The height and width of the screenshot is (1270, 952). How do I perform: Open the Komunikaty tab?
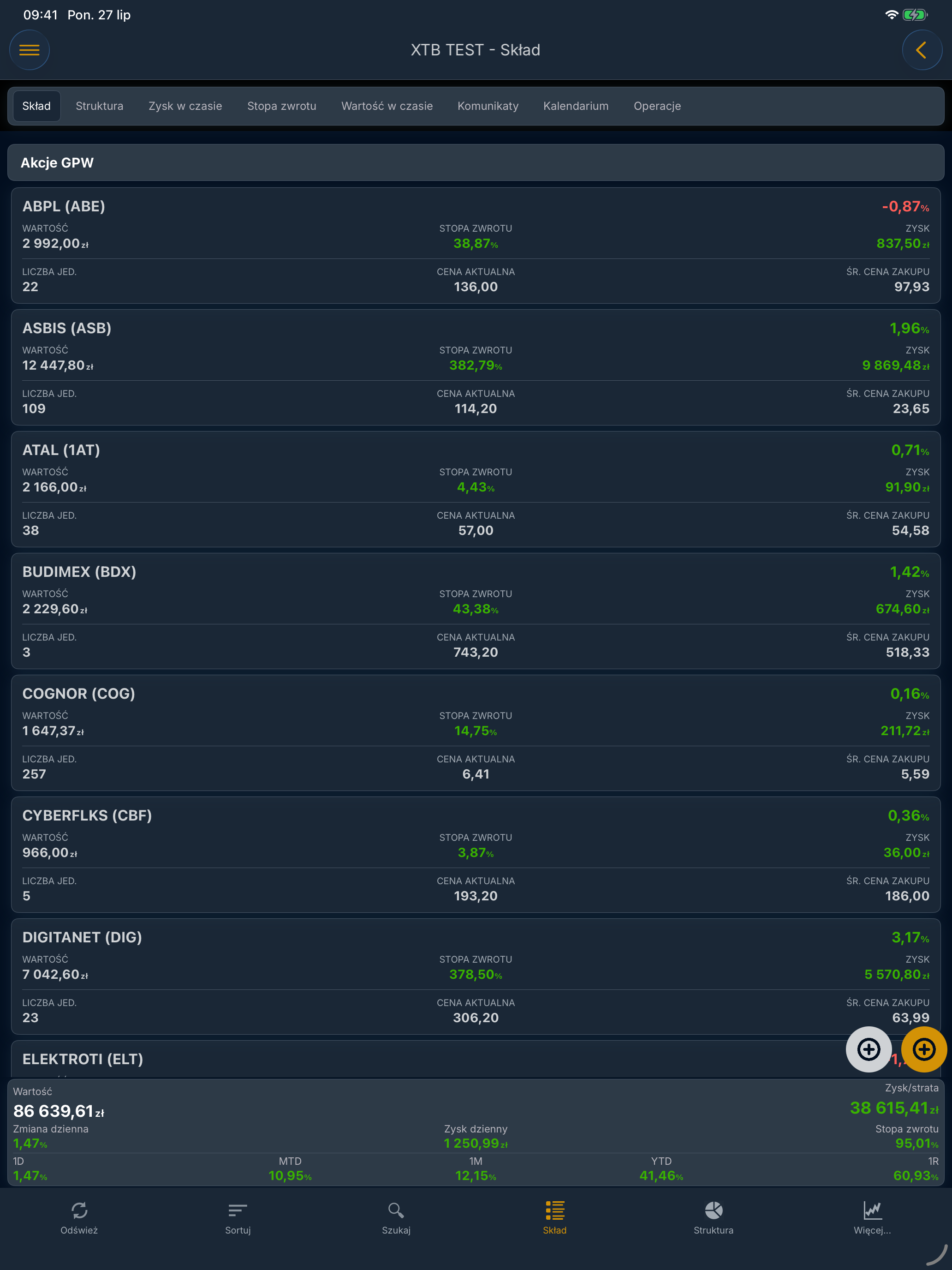488,106
